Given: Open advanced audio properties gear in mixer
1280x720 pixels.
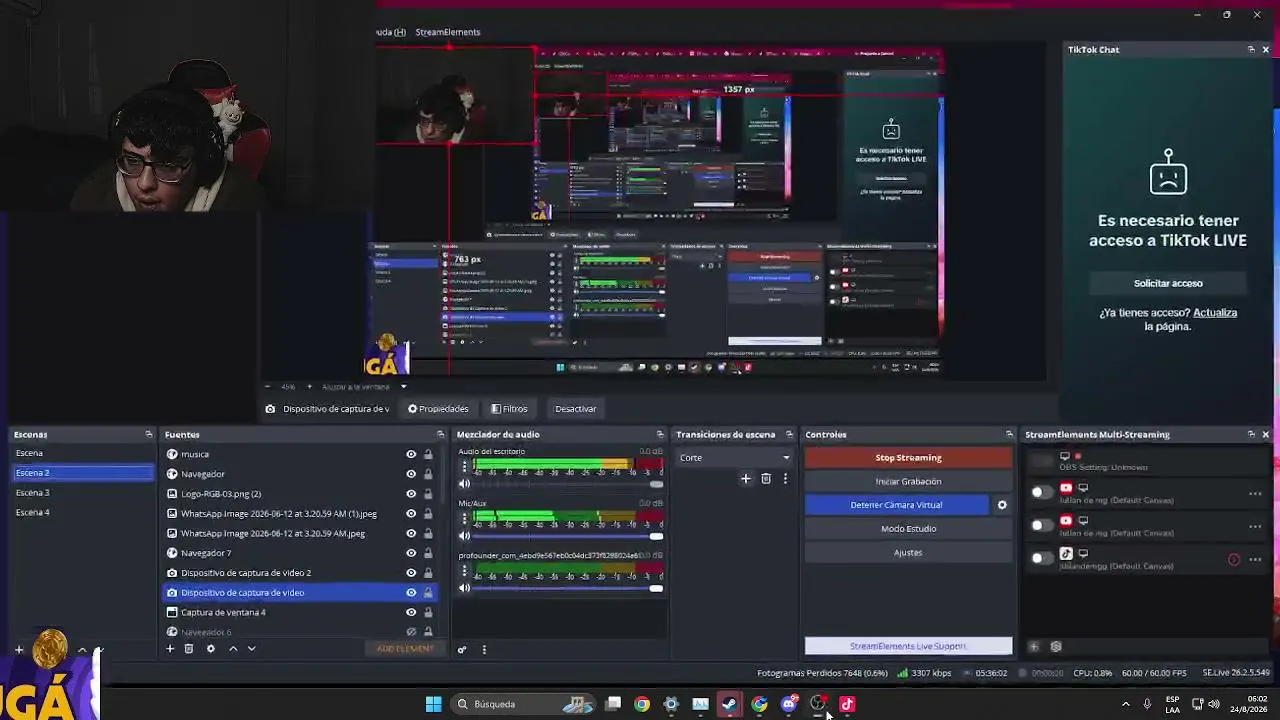Looking at the screenshot, I should [462, 650].
